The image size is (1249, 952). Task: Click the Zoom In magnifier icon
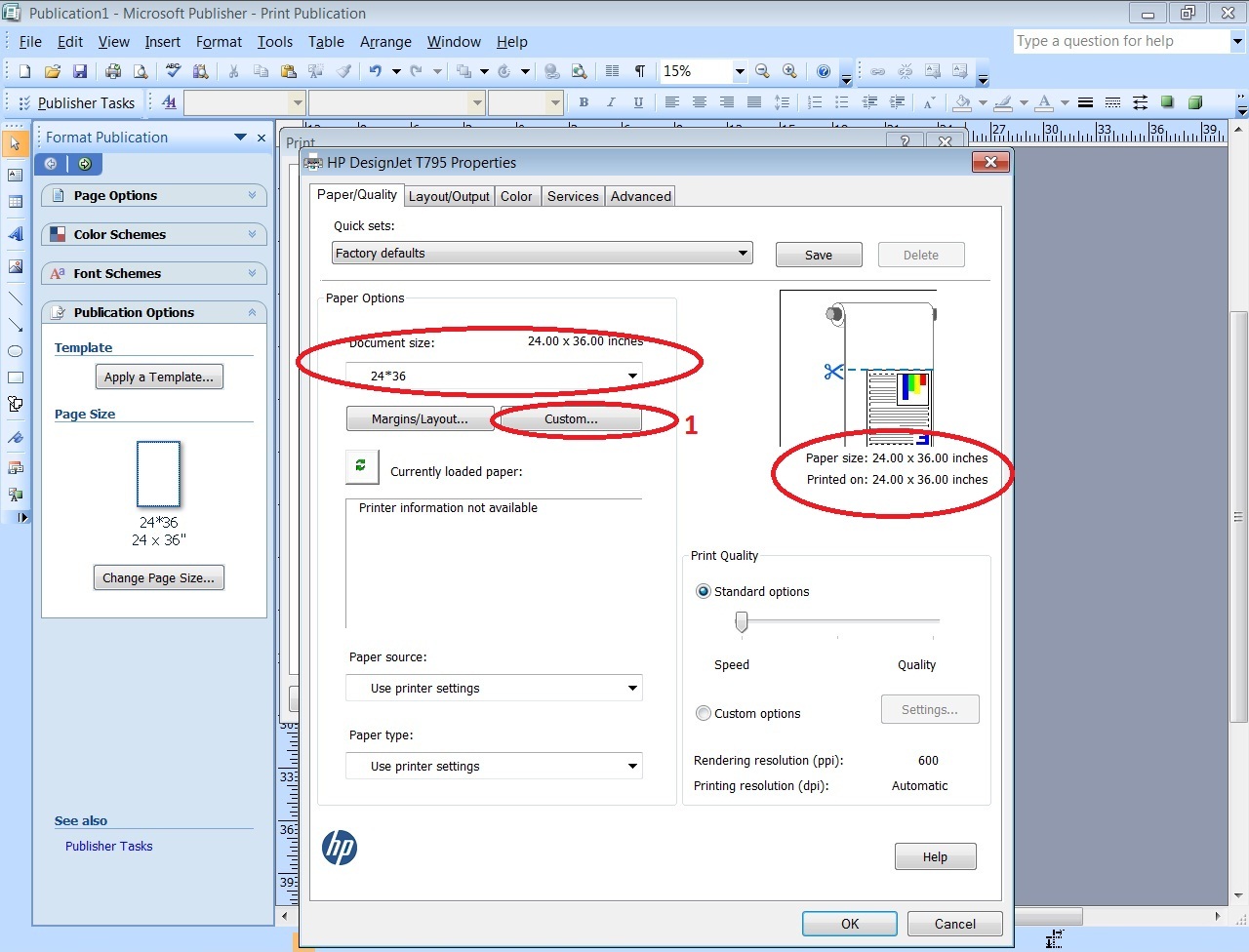[790, 71]
